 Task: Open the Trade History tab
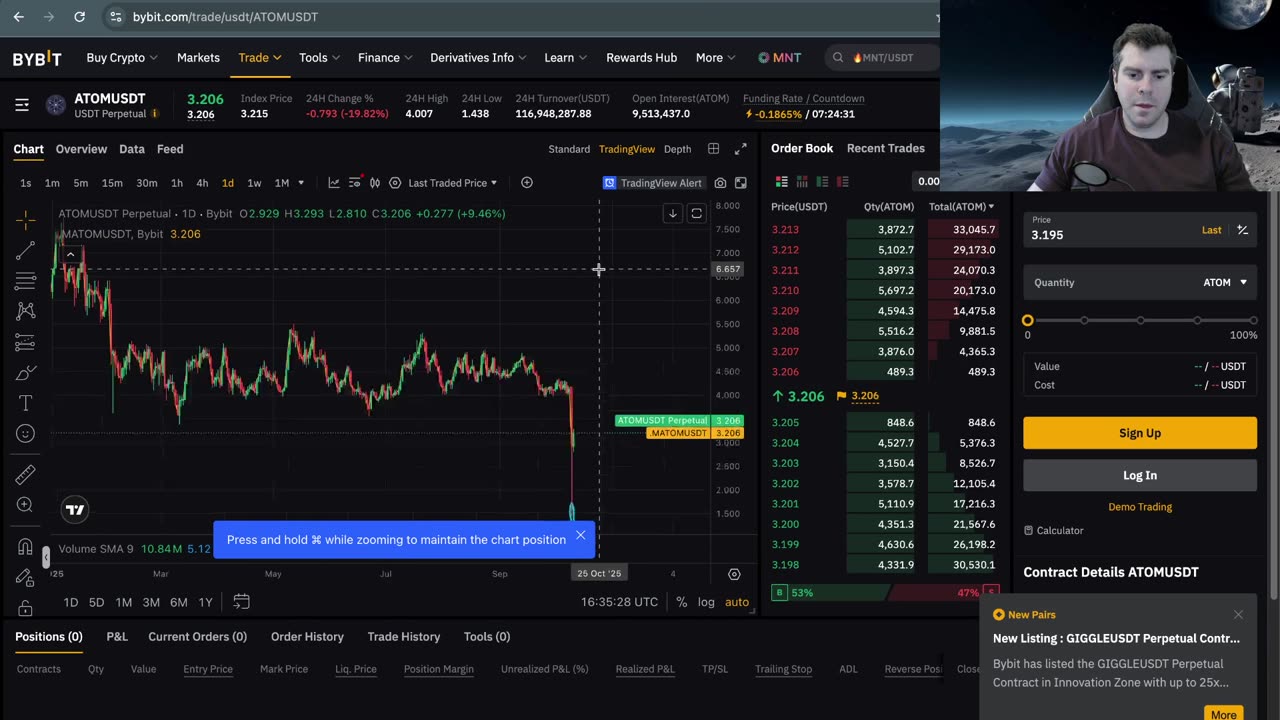[x=404, y=637]
